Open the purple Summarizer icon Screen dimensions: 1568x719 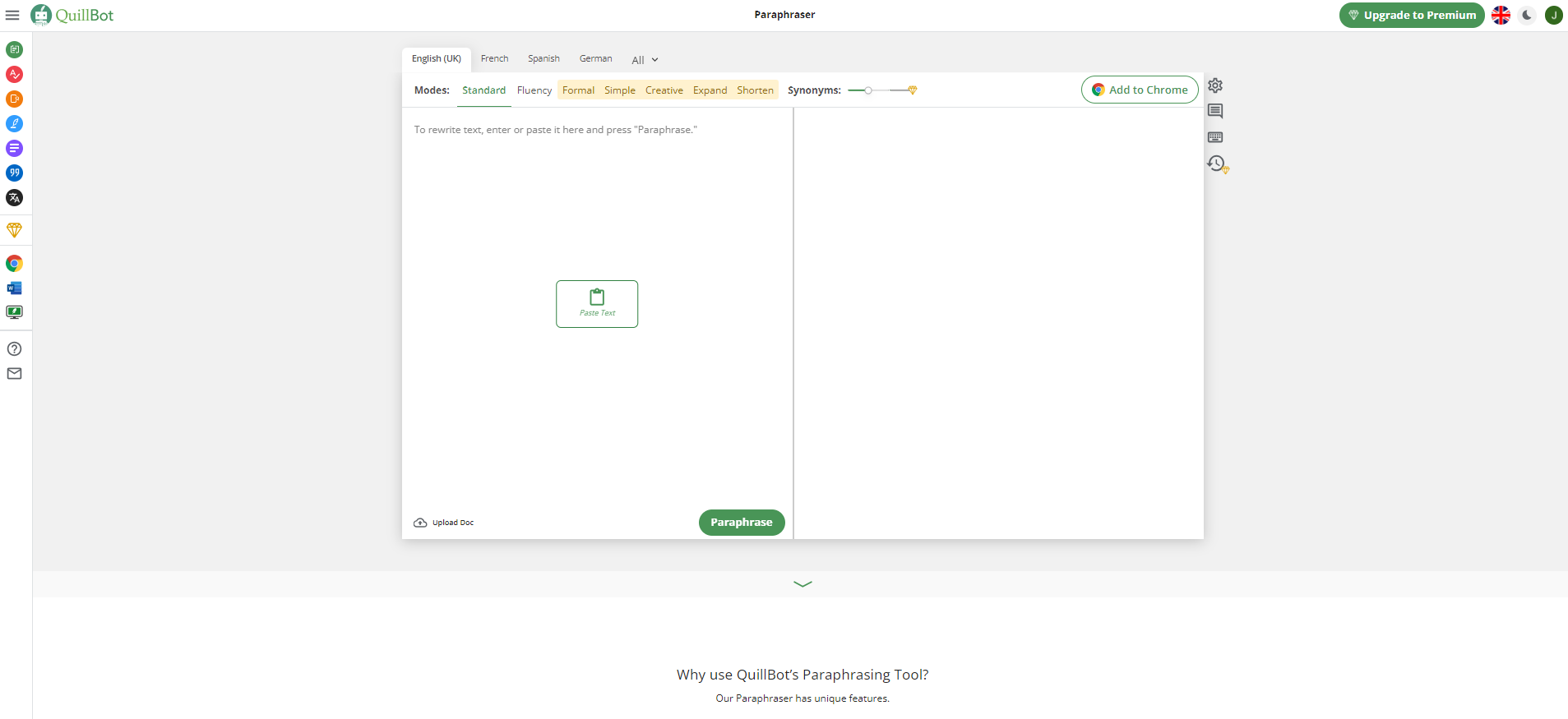14,149
